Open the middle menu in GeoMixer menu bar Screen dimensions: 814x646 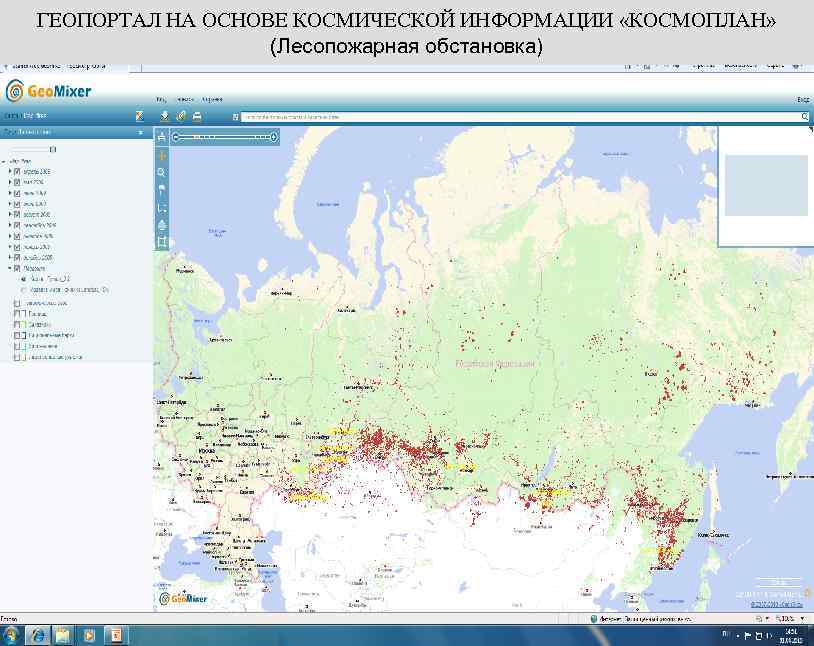(185, 99)
